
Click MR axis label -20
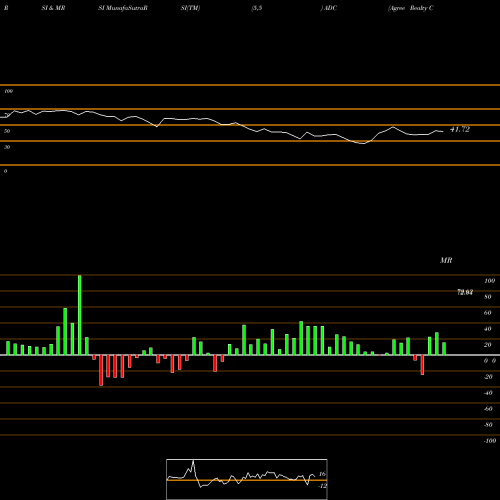pos(488,377)
